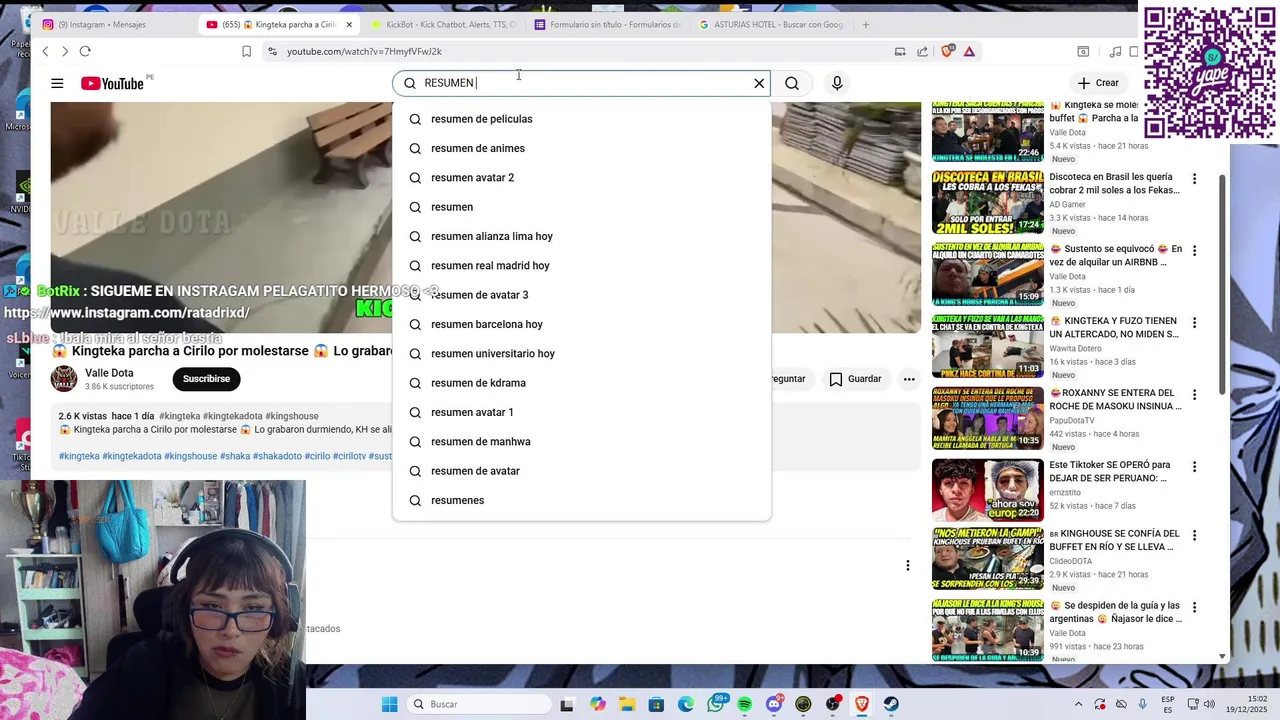Pick suggestion 'resumen real madrid hoy'
Screen dimensions: 1280x720
pos(581,265)
